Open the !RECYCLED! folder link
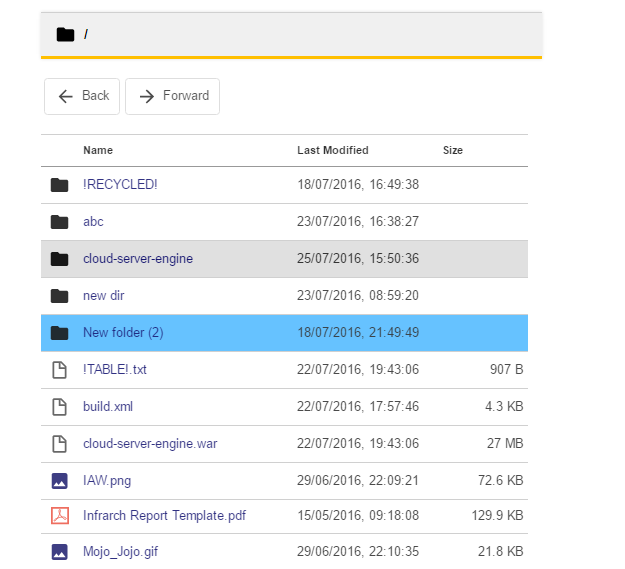Image resolution: width=625 pixels, height=569 pixels. click(x=120, y=184)
